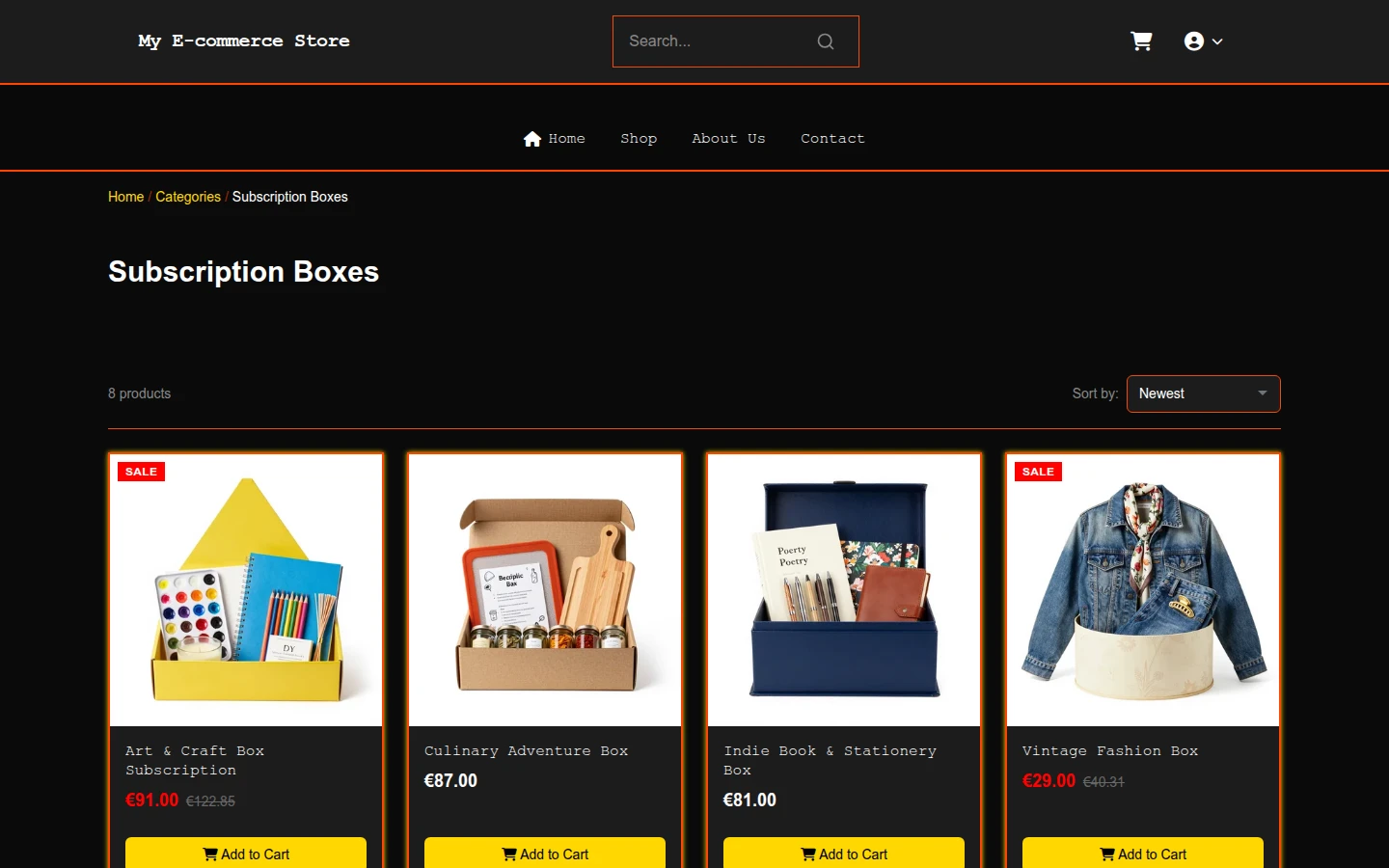Viewport: 1389px width, 868px height.
Task: Click Art & Craft Box Subscription title
Action: pos(195,760)
